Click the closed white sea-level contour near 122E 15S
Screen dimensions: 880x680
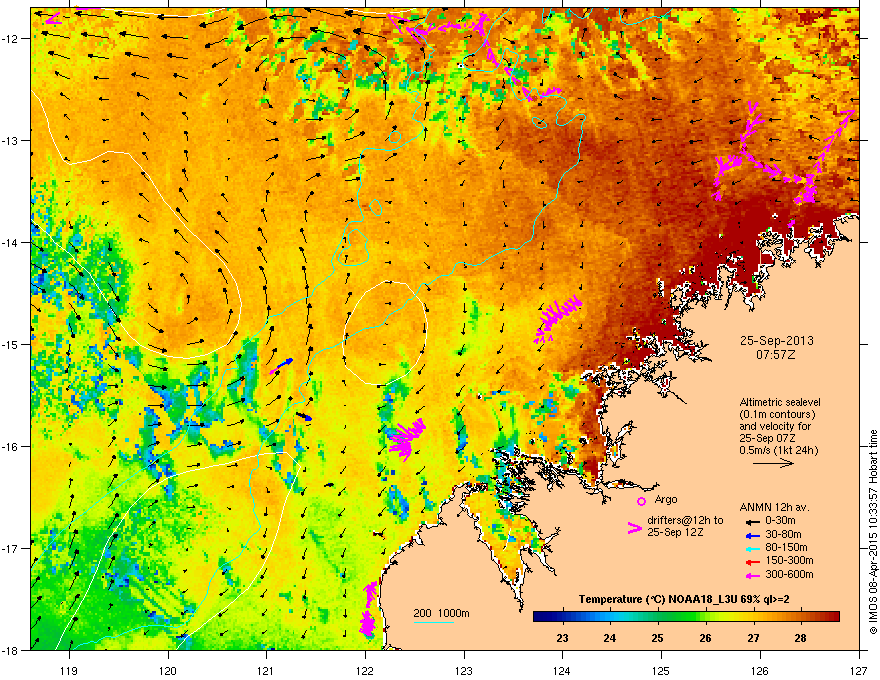click(x=385, y=333)
